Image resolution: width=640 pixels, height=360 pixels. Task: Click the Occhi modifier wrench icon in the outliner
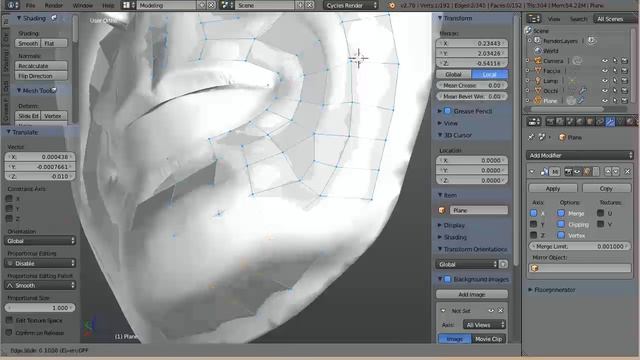tap(583, 91)
